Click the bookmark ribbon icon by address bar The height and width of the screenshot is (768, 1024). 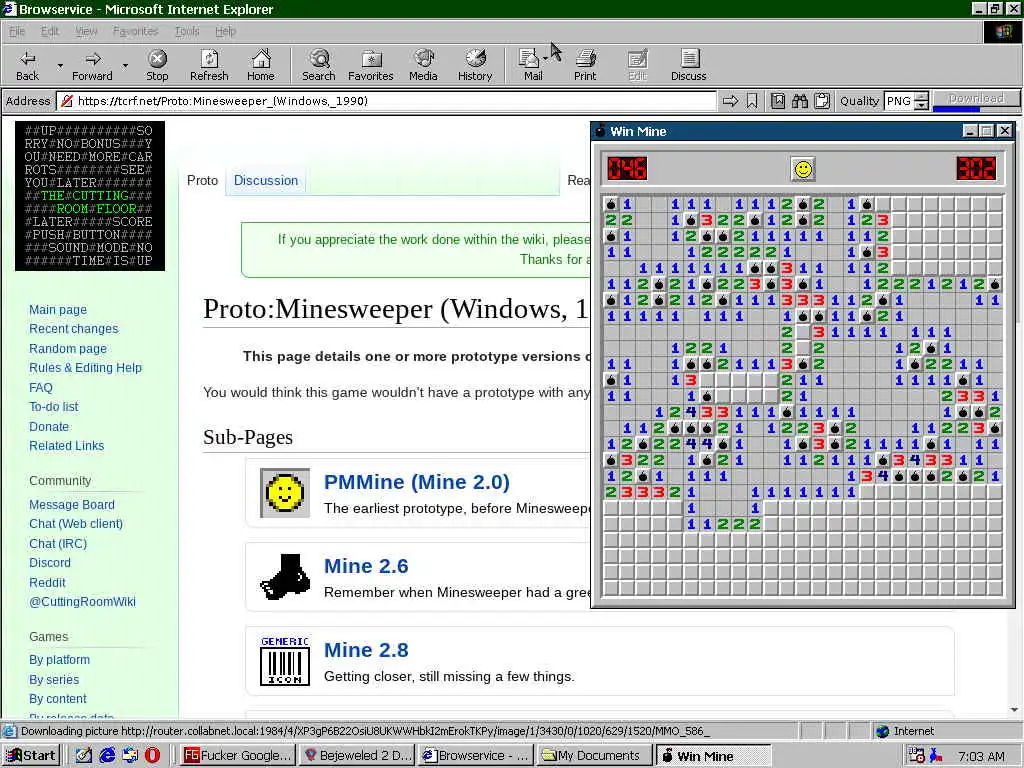(752, 101)
